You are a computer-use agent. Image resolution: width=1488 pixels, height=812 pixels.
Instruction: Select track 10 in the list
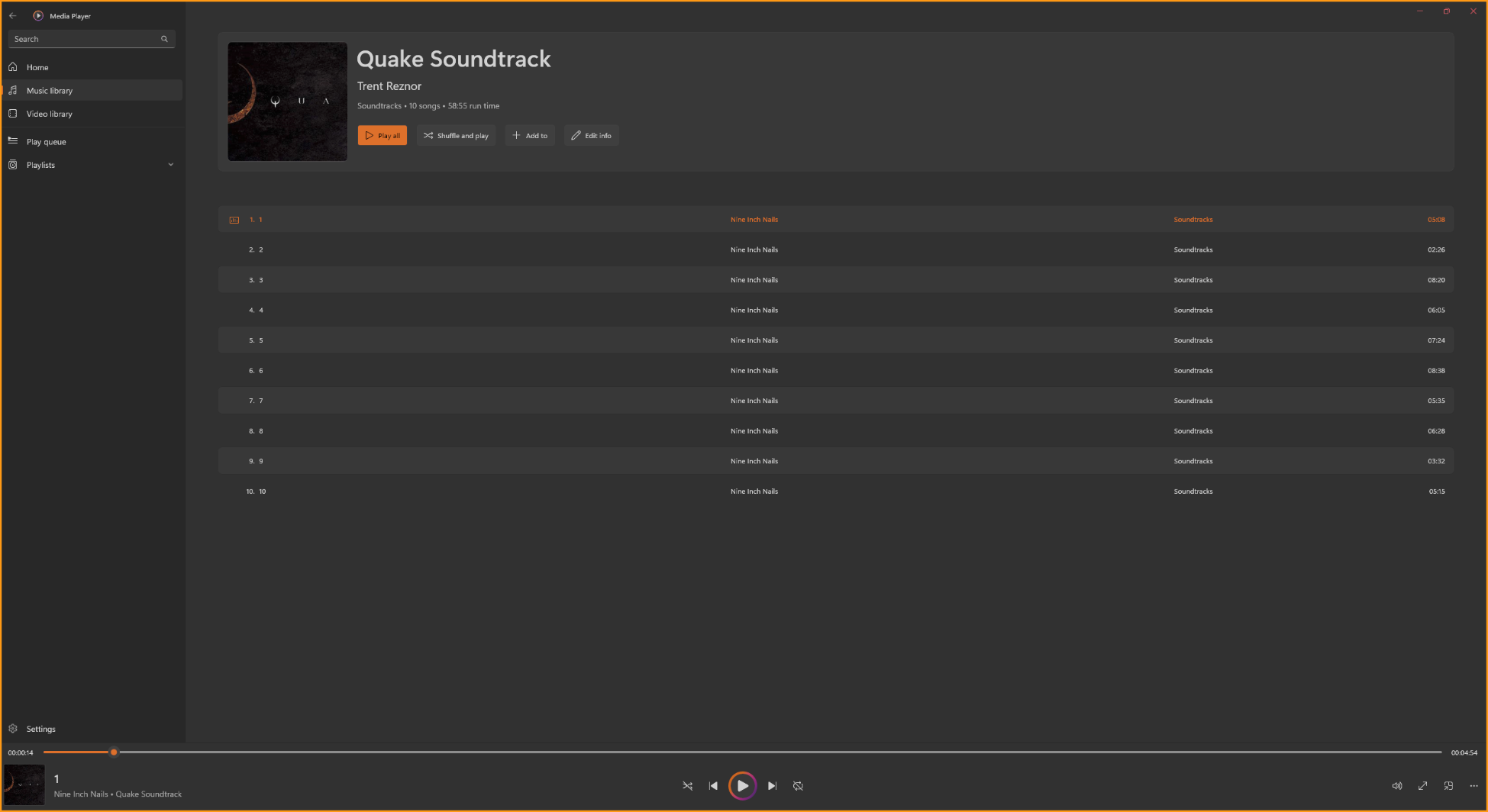pyautogui.click(x=836, y=491)
